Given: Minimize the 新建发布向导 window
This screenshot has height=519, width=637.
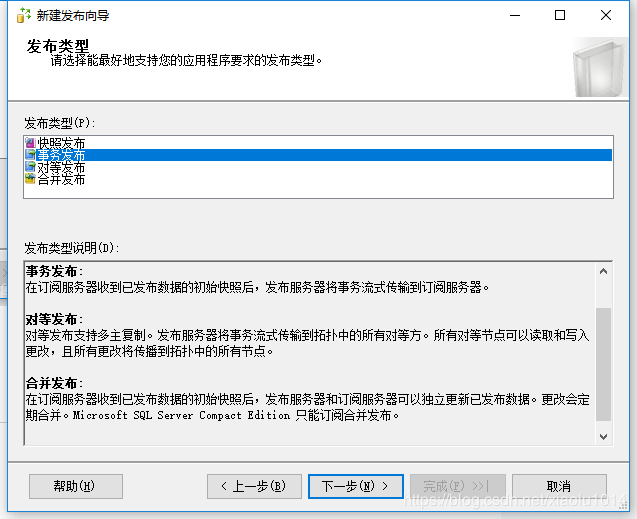Looking at the screenshot, I should coord(515,15).
